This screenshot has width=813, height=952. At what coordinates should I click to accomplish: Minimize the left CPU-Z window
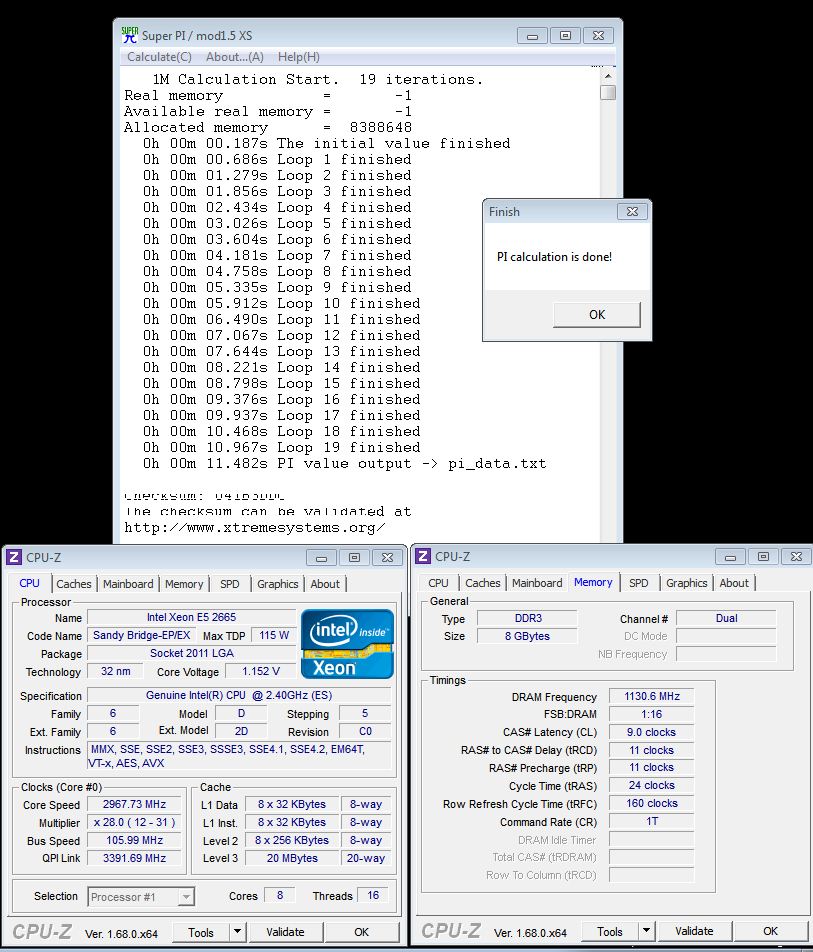321,557
